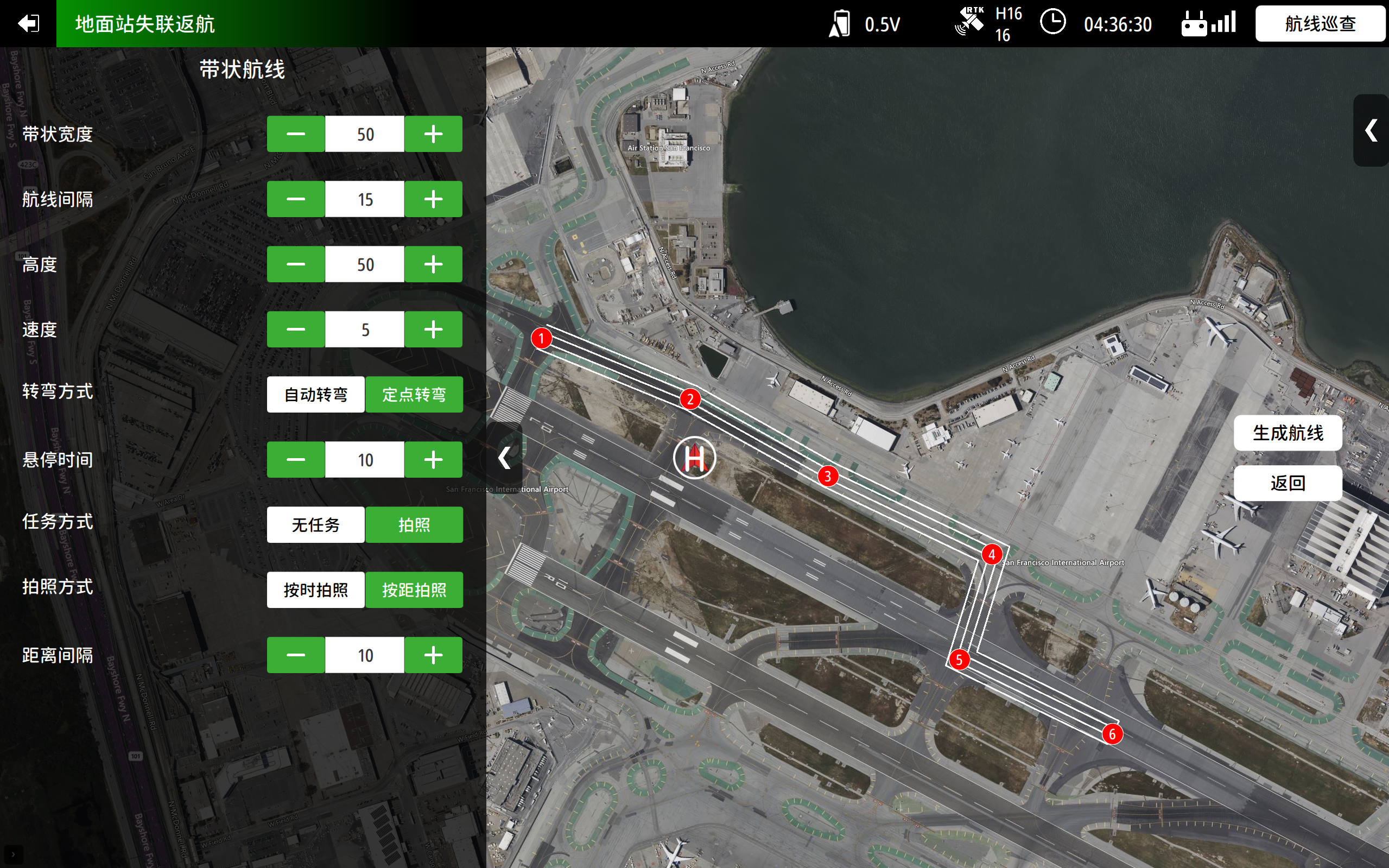Select no-task option (无任务)
Image resolution: width=1389 pixels, height=868 pixels.
(x=316, y=525)
